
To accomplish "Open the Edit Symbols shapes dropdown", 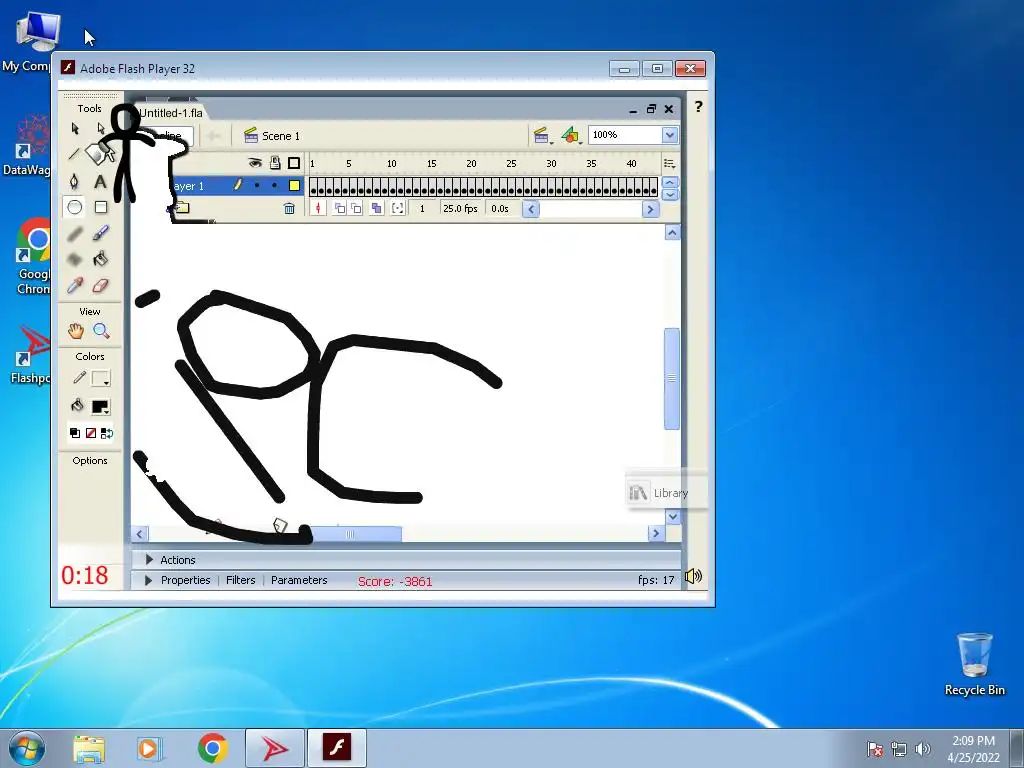I will pos(571,136).
